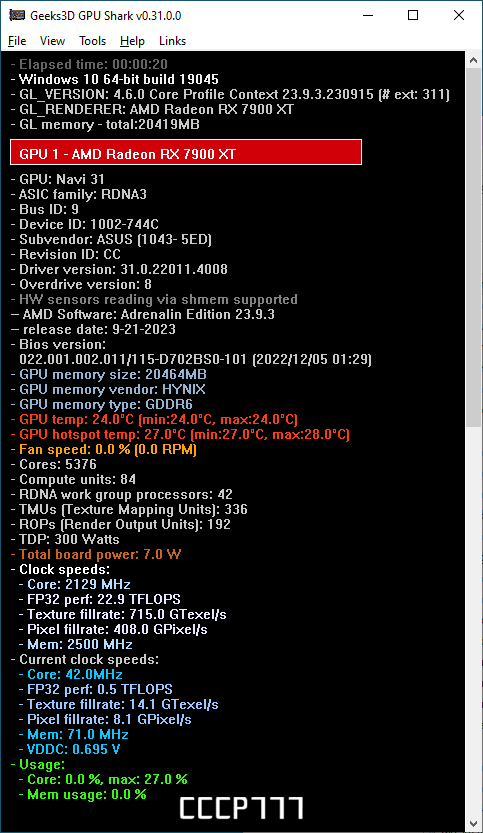The height and width of the screenshot is (833, 483).
Task: Click the Fan speed reading line
Action: pos(104,449)
